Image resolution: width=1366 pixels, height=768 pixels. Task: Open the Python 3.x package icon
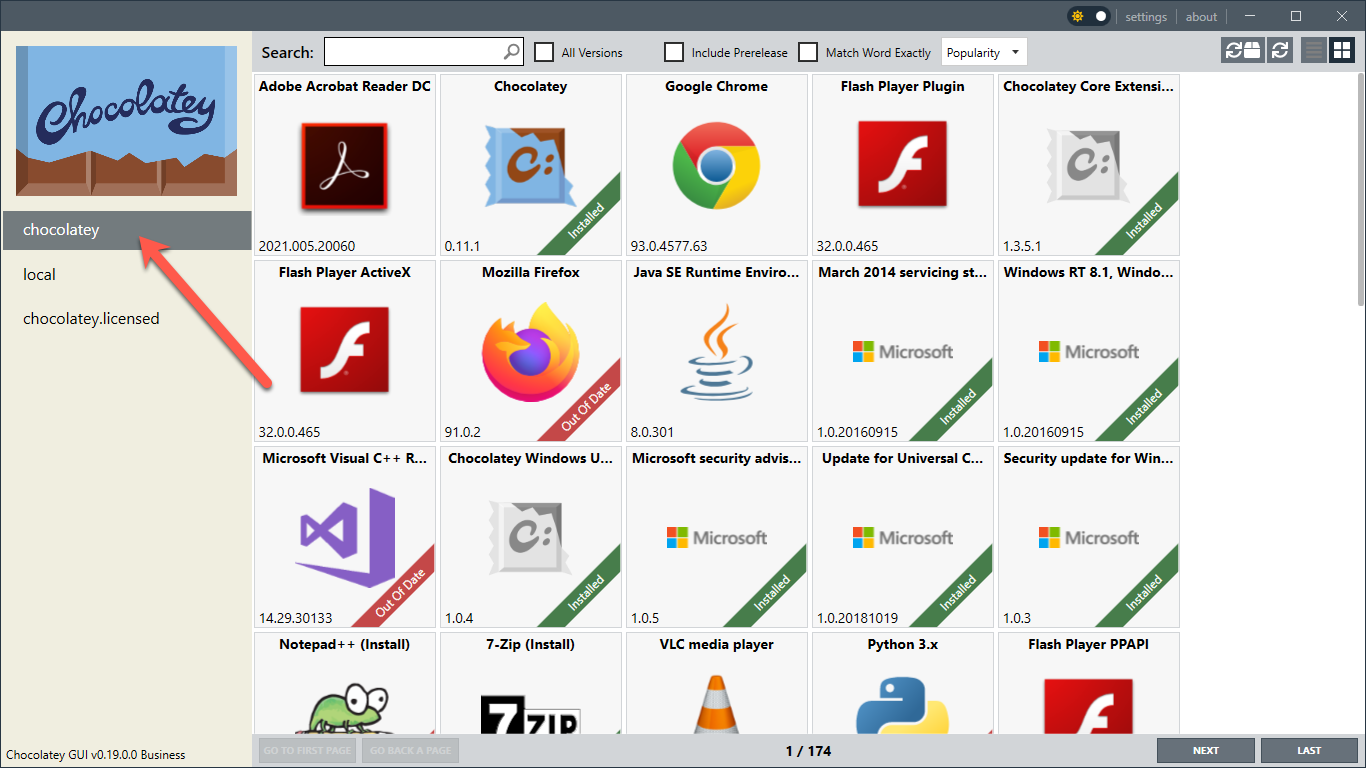tap(903, 705)
